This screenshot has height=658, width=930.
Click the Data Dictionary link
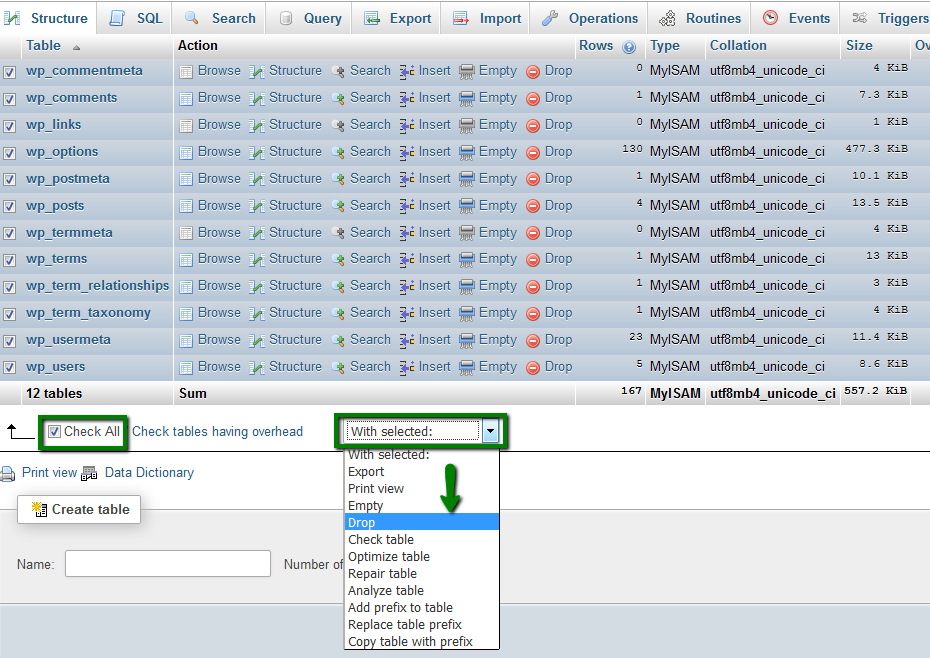[x=149, y=472]
